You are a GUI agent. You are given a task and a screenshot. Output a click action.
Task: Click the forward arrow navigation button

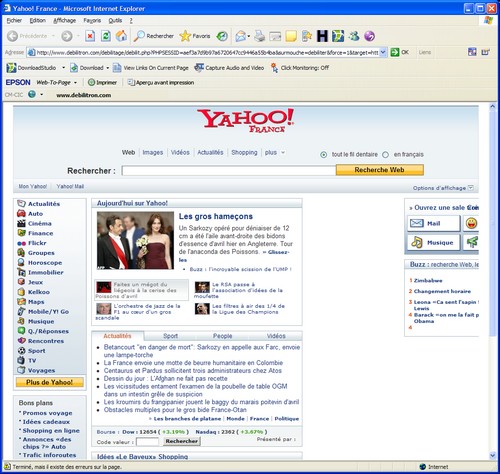67,36
